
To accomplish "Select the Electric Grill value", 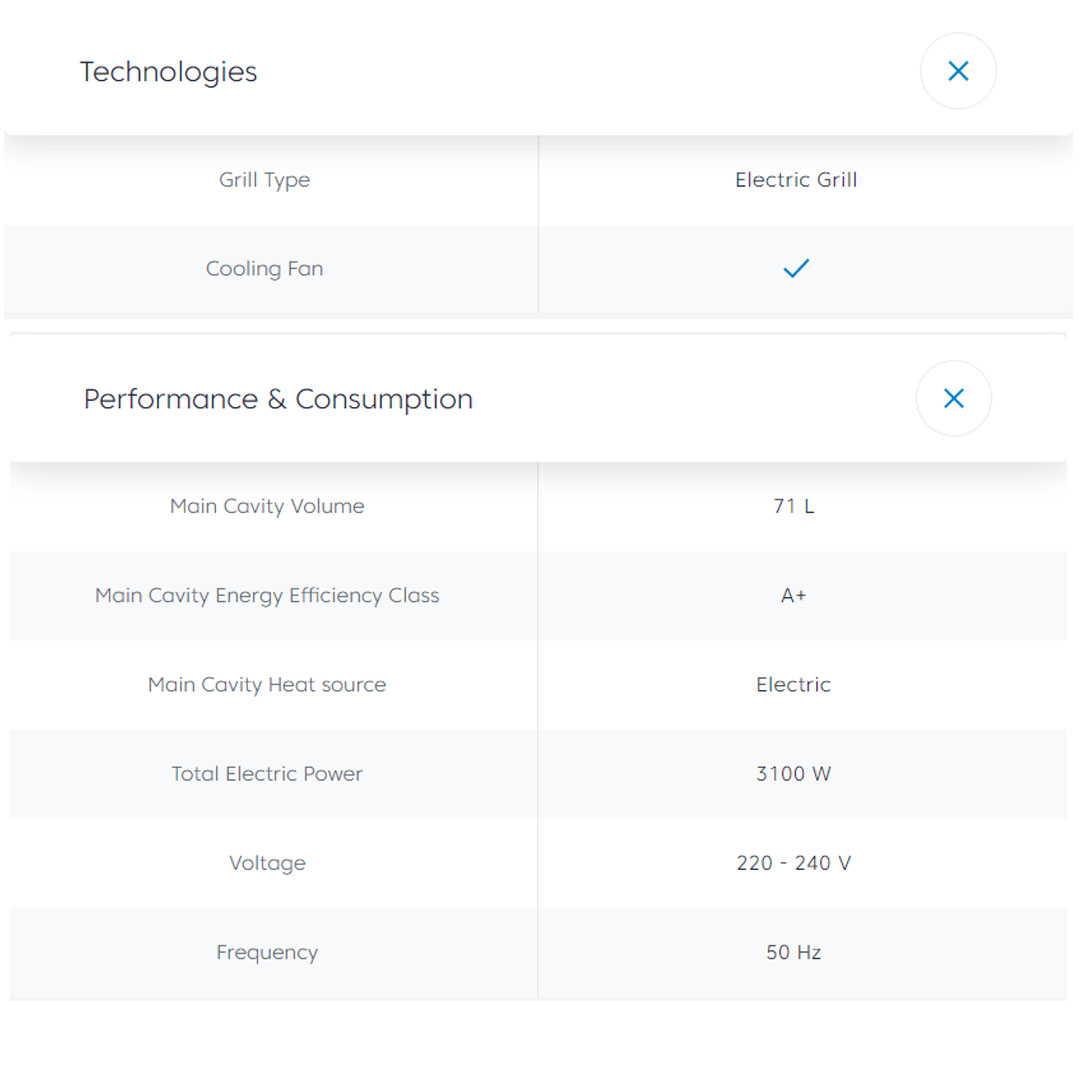I will [796, 180].
